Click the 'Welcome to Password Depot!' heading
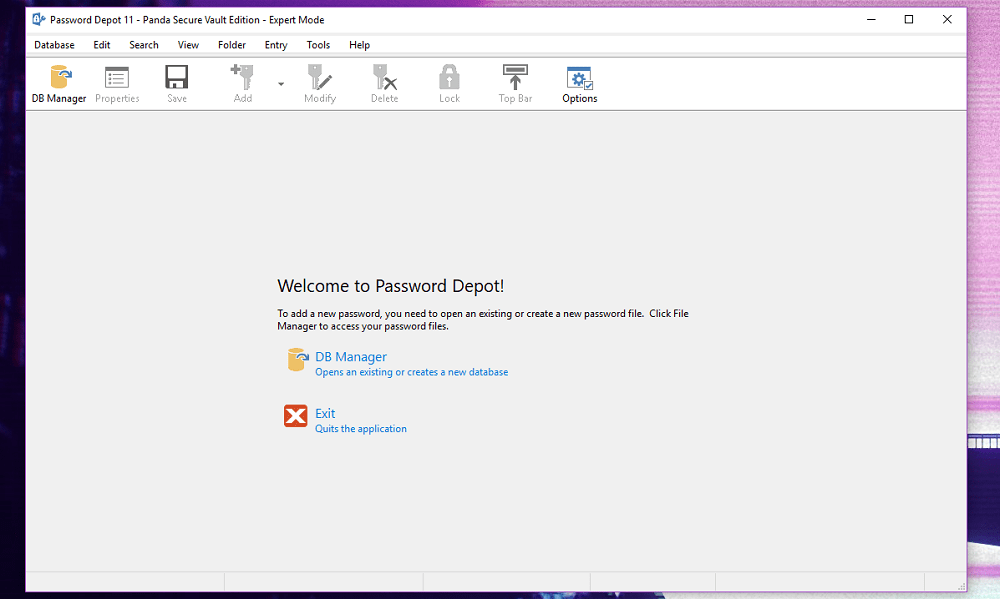Image resolution: width=1000 pixels, height=599 pixels. click(390, 286)
